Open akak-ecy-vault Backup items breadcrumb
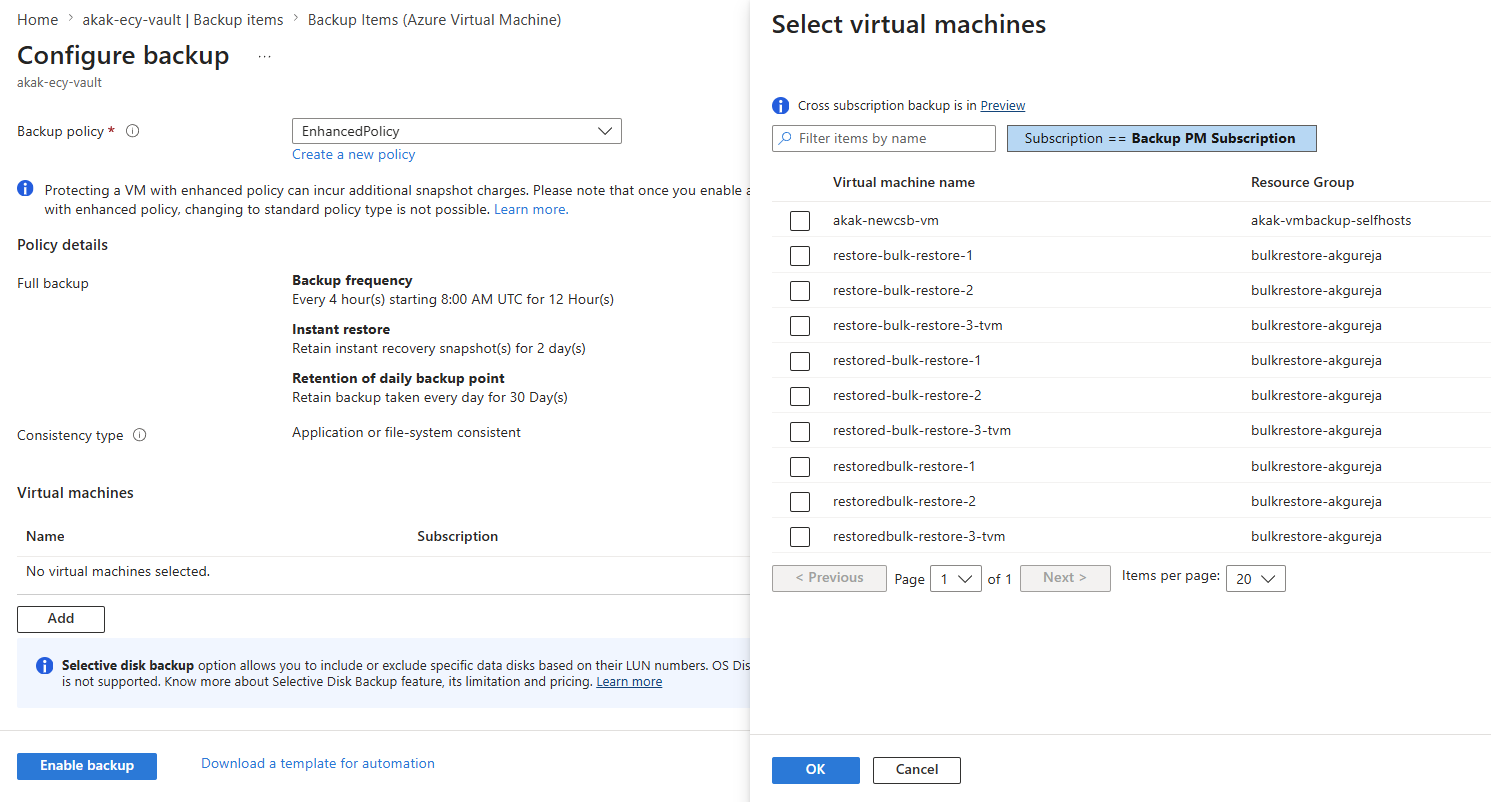 (183, 19)
